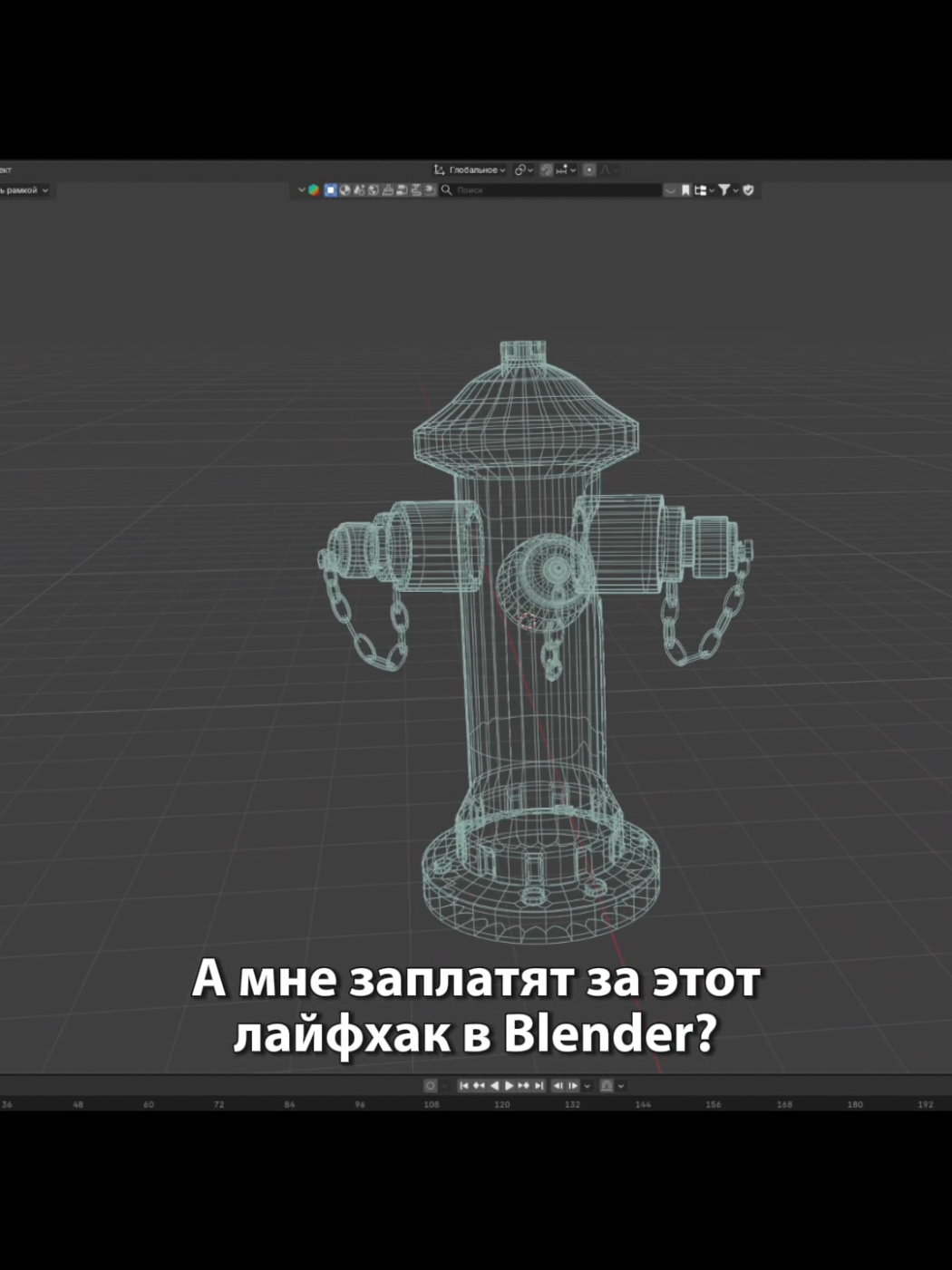Toggle auto keying record circle button
This screenshot has height=1270, width=952.
(x=431, y=1085)
